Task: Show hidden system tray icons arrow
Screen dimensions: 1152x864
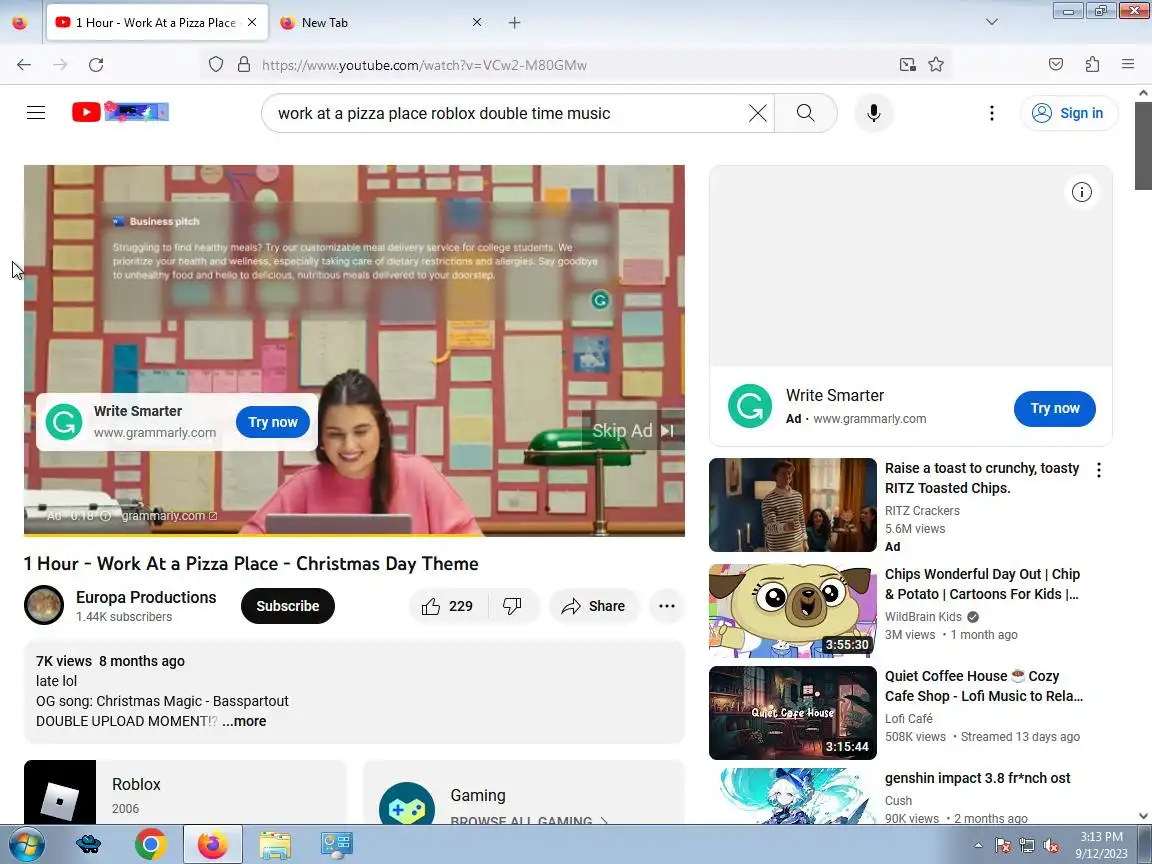Action: 978,846
